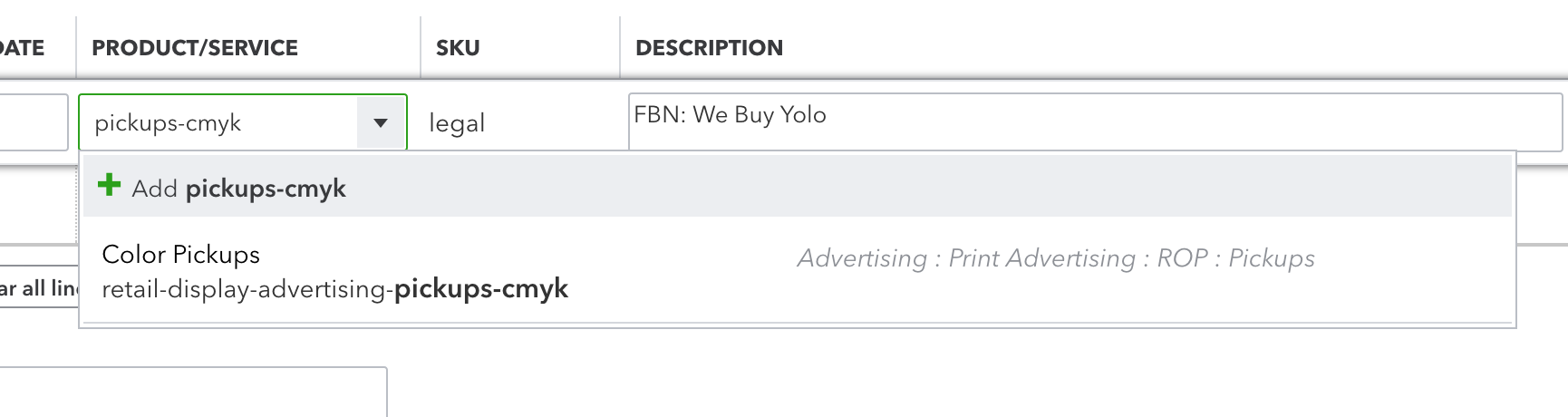The width and height of the screenshot is (1568, 417).
Task: Click the empty text box below the table
Action: (x=190, y=392)
